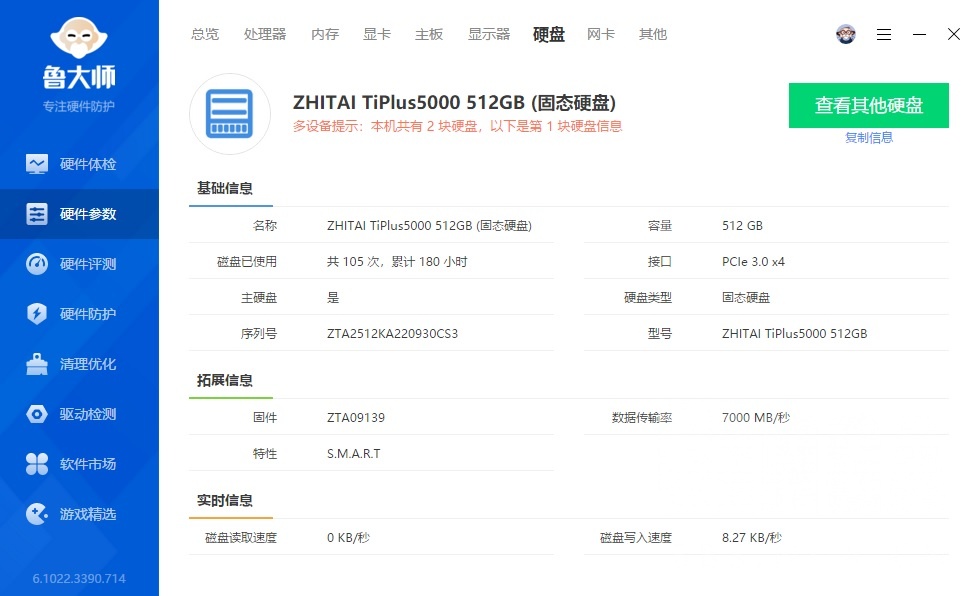Select 硬件评测 from the sidebar
Image resolution: width=979 pixels, height=596 pixels.
(x=80, y=263)
